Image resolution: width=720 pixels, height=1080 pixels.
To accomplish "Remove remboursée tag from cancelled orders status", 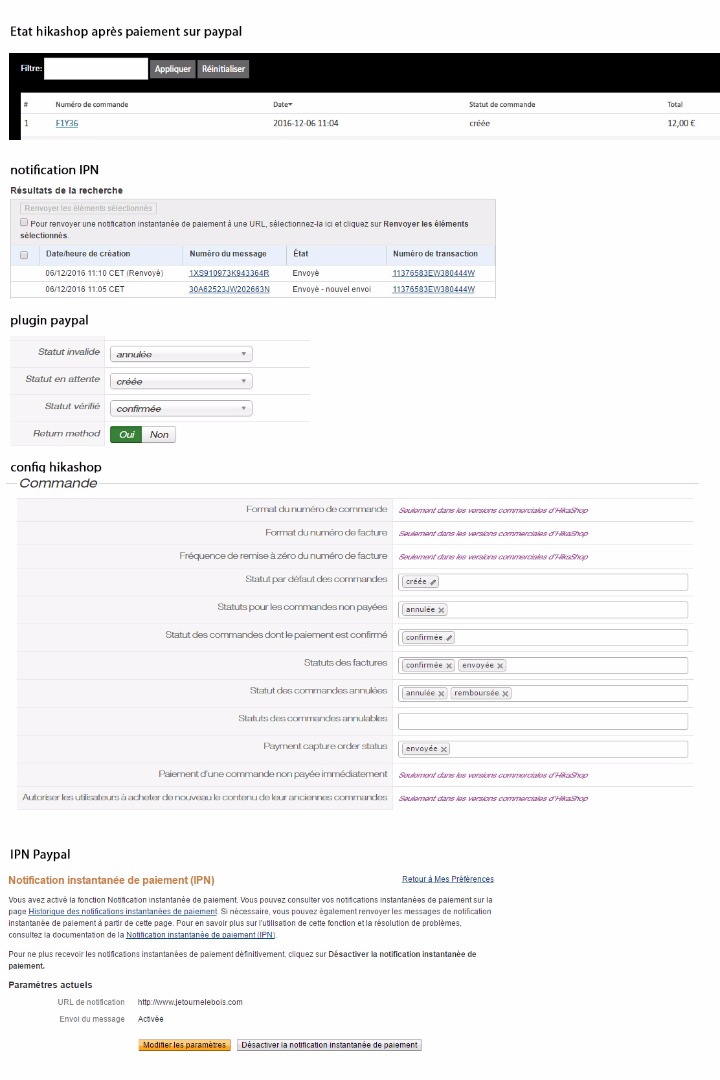I will [x=505, y=693].
